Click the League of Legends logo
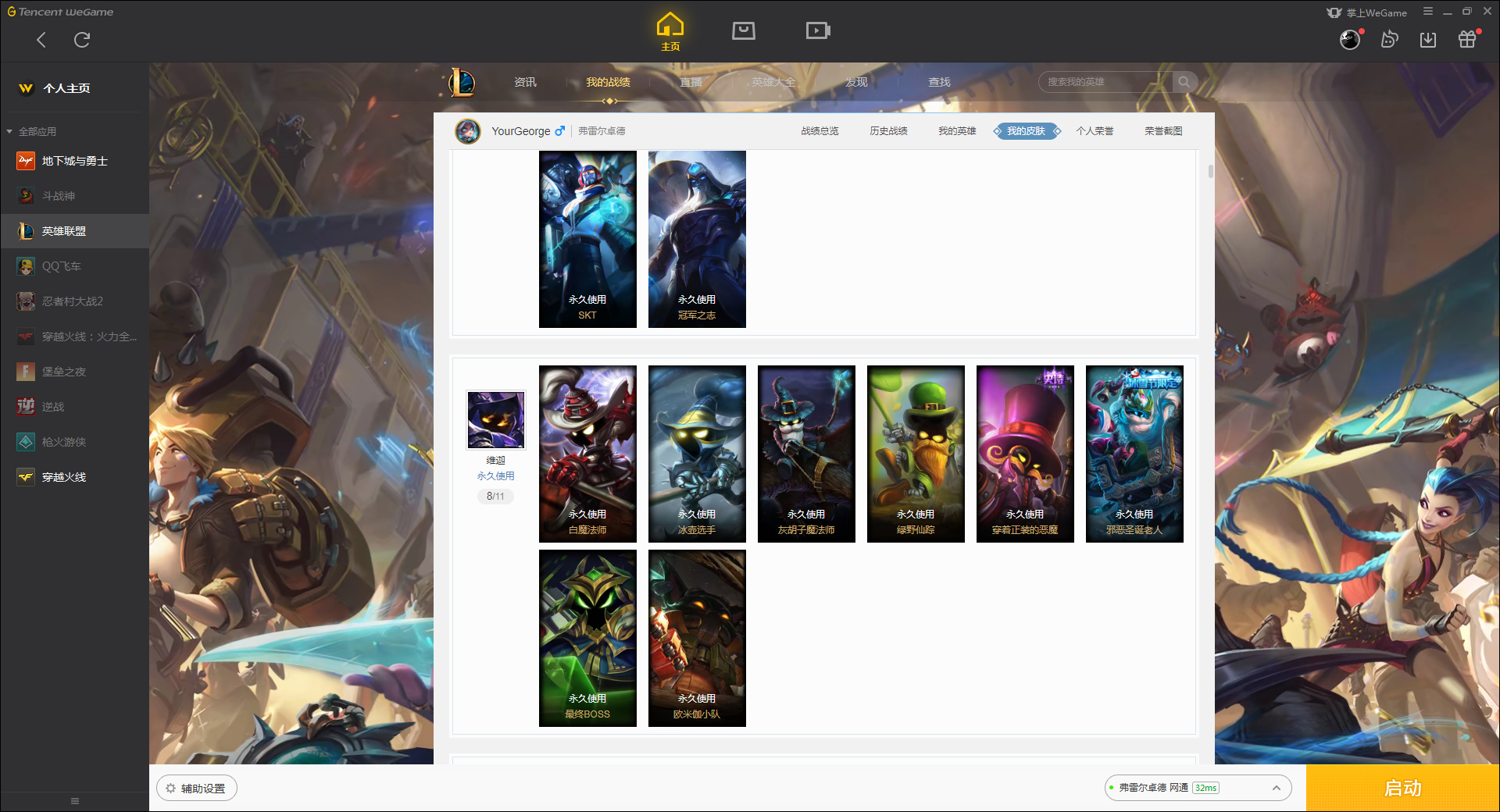The height and width of the screenshot is (812, 1500). pos(462,82)
